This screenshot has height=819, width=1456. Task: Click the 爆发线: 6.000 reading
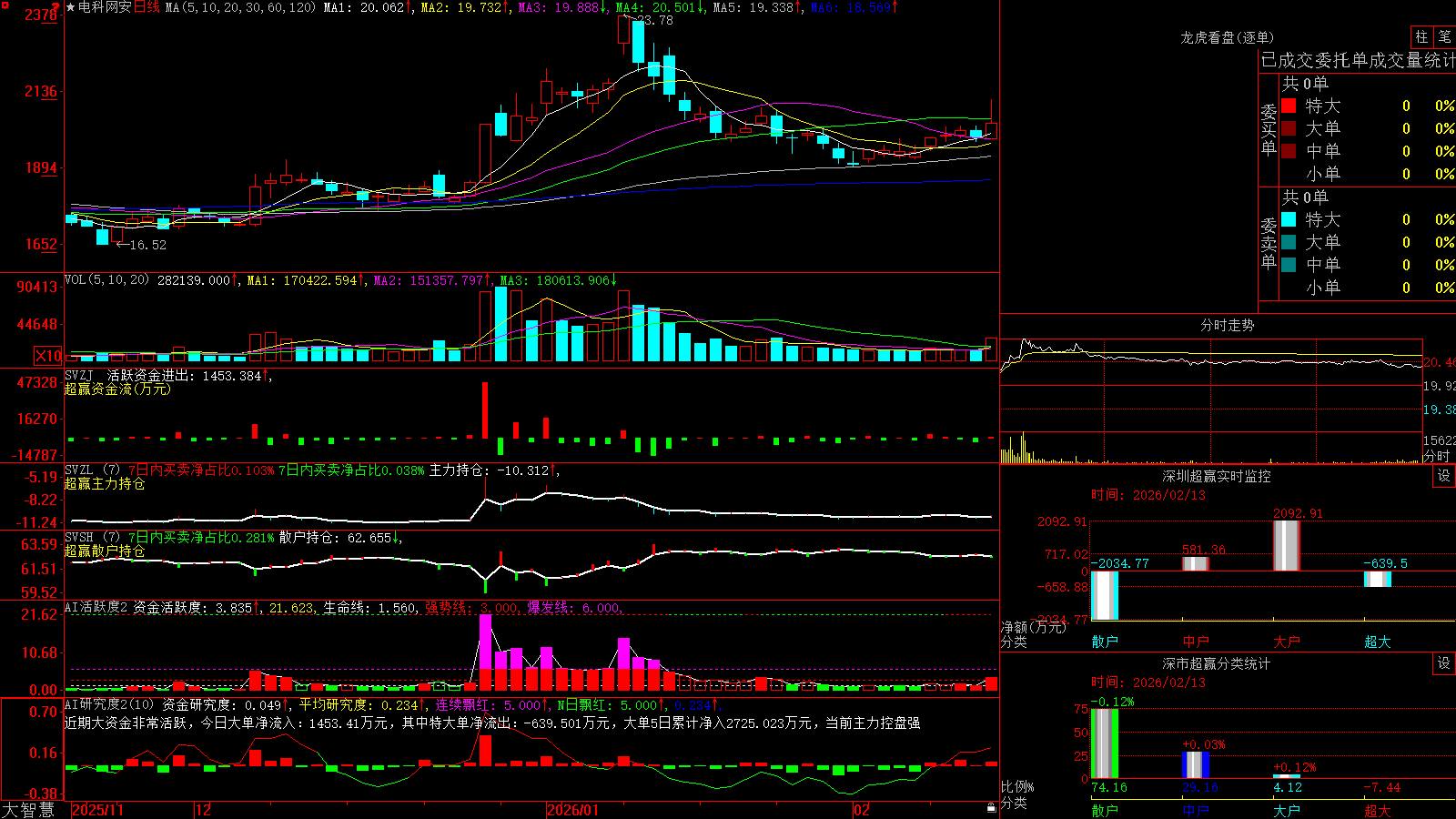pyautogui.click(x=575, y=608)
